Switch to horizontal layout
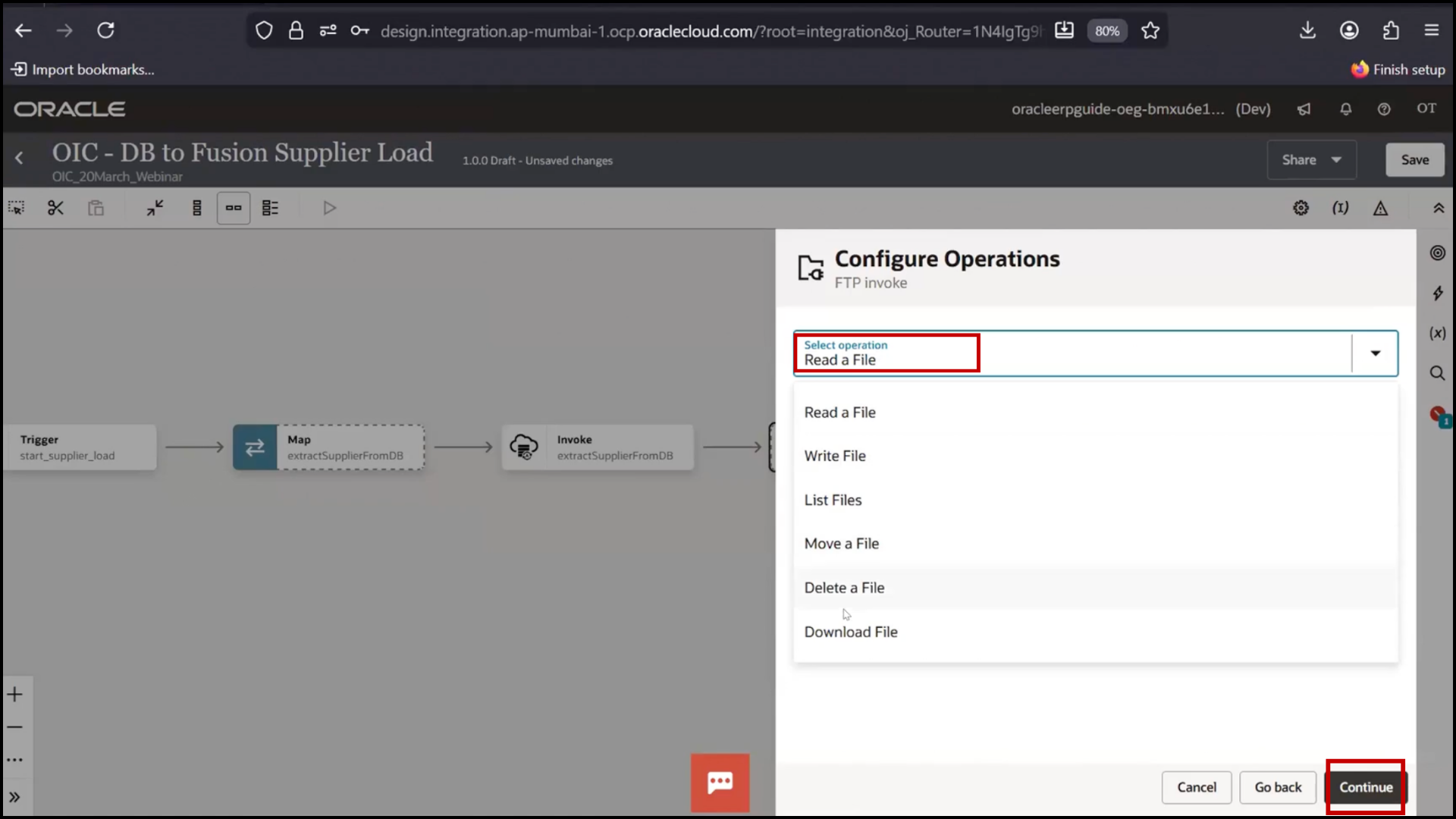Viewport: 1456px width, 819px height. [x=234, y=208]
